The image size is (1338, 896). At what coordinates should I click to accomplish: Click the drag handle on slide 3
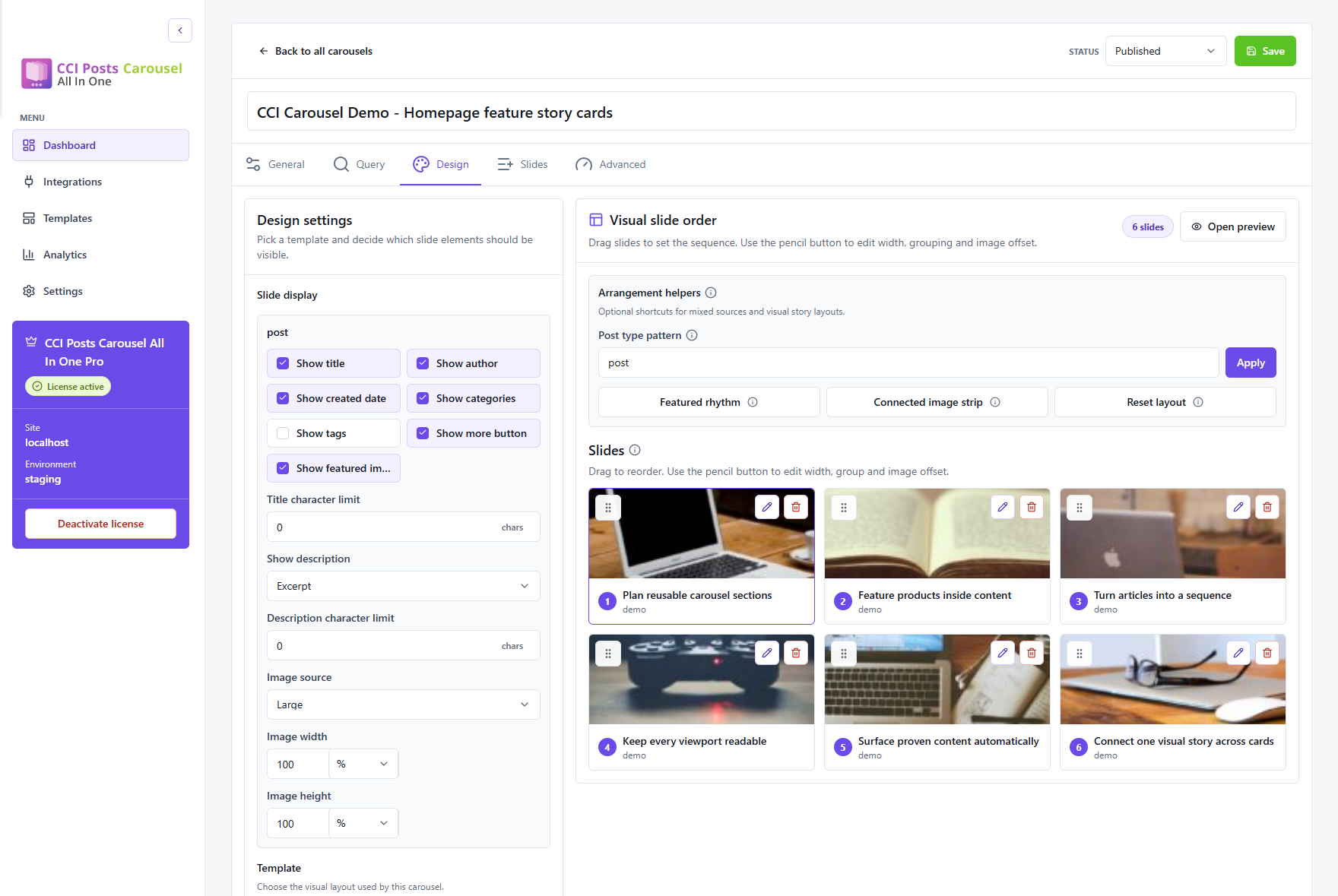pyautogui.click(x=1080, y=508)
